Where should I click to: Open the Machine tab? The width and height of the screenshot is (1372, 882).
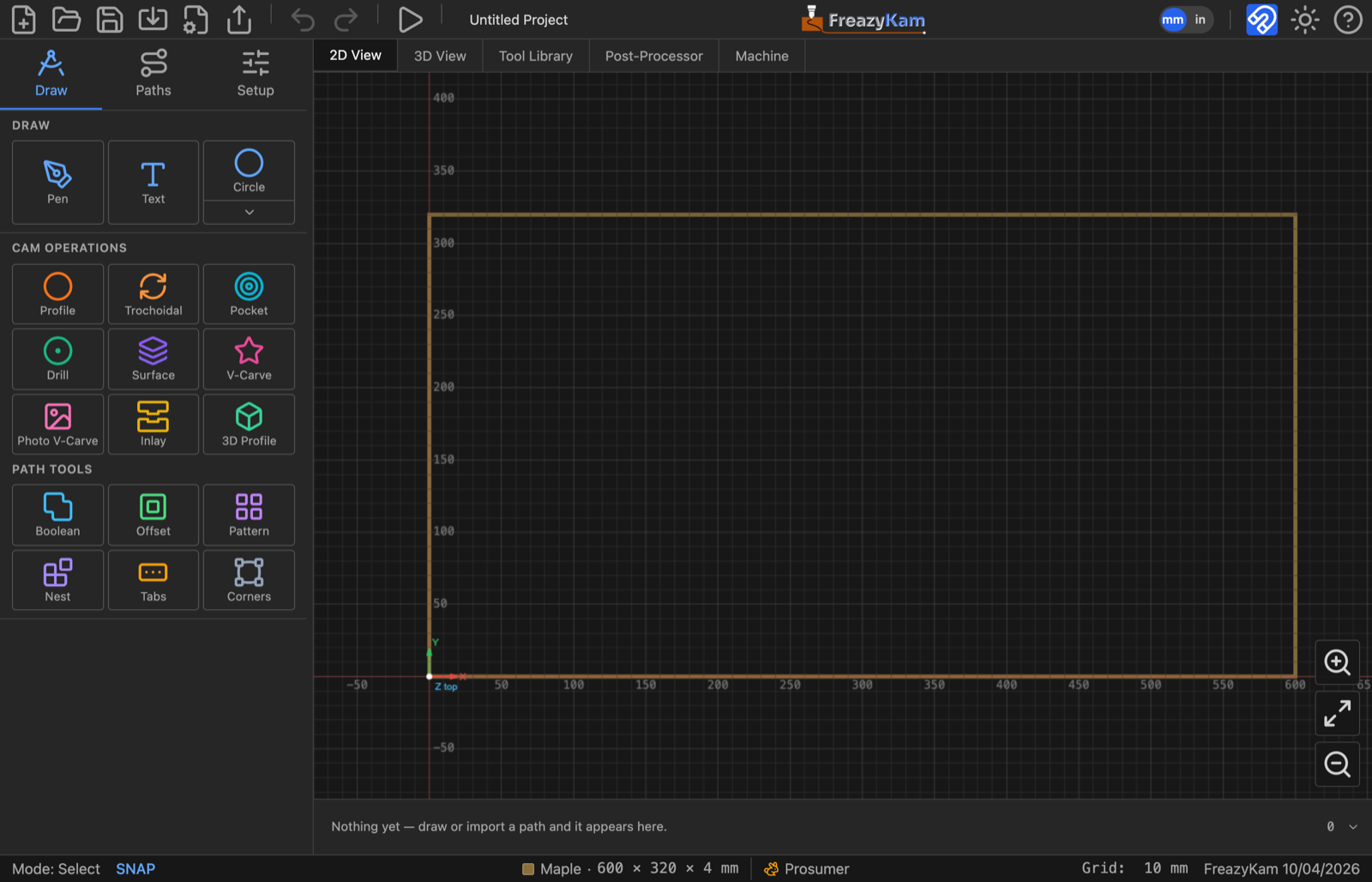(761, 56)
